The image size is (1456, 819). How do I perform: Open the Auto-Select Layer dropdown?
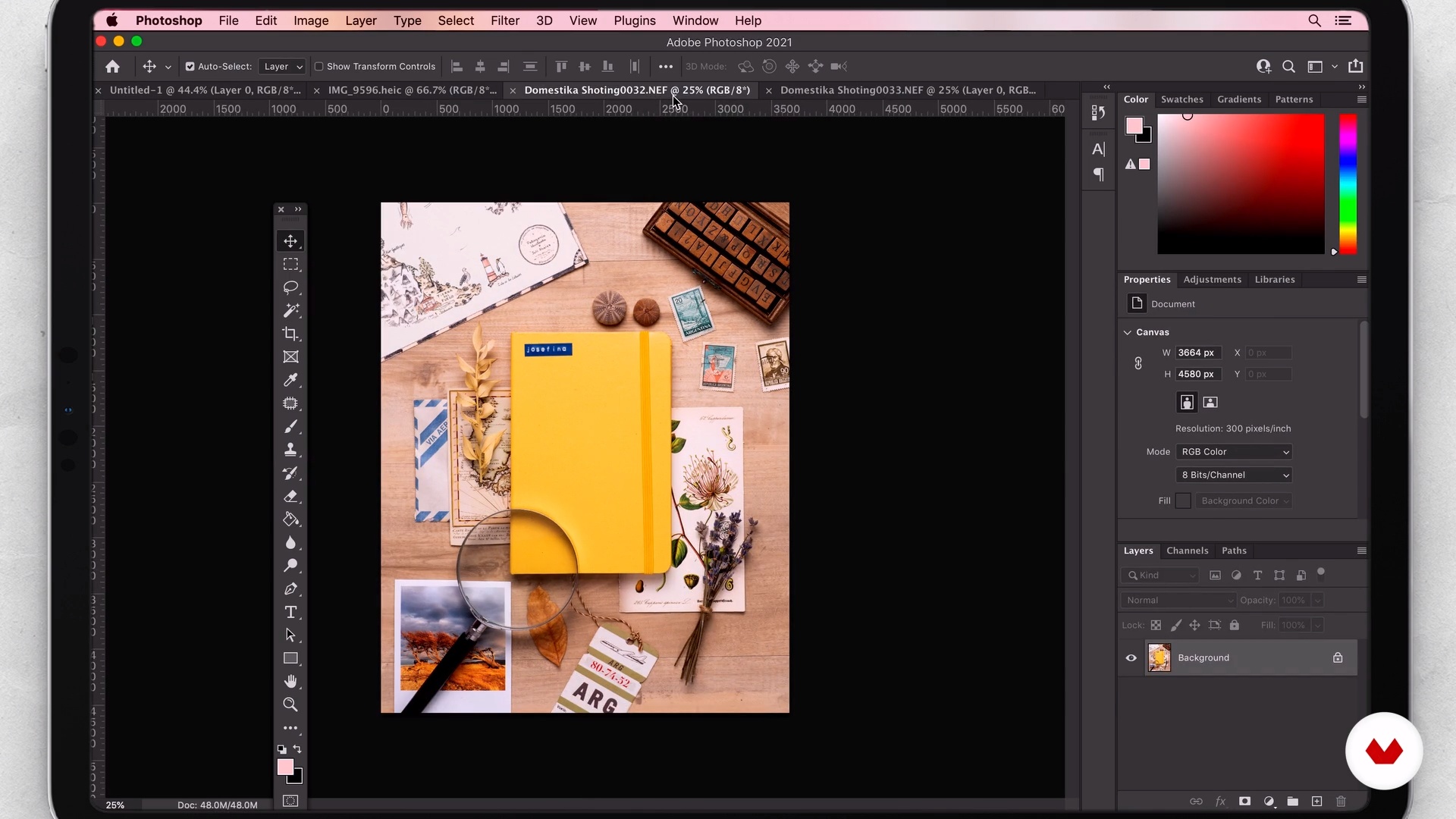click(x=282, y=67)
